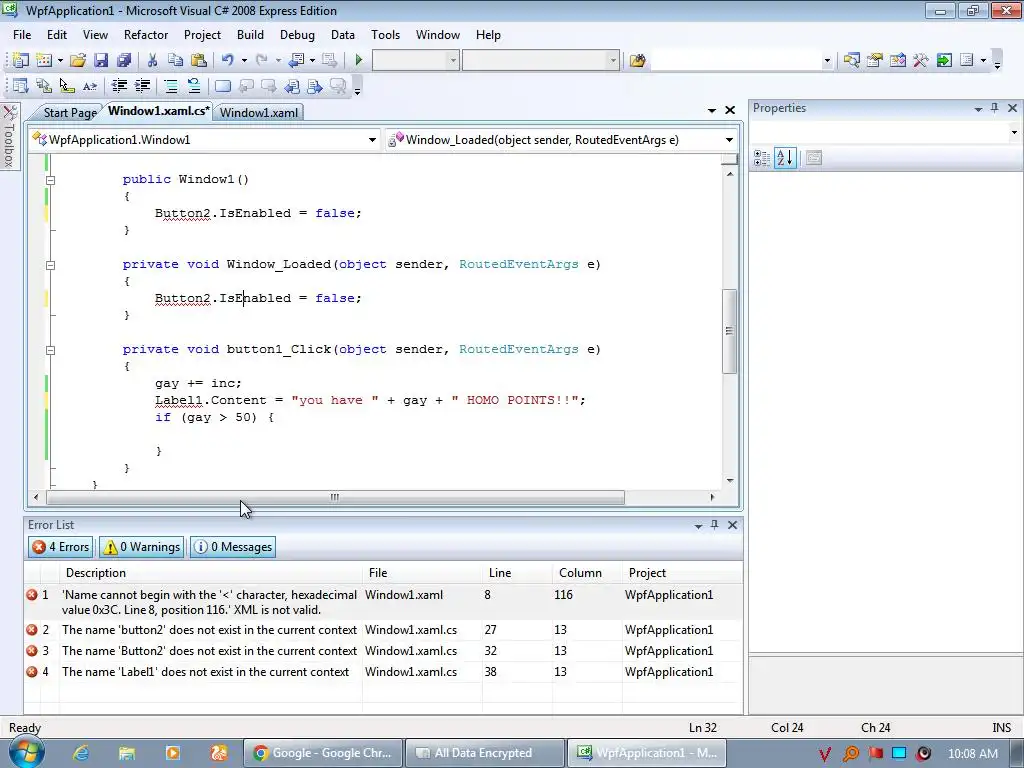Open the Find combo box dropdown arrow
Viewport: 1024px width, 768px height.
[x=827, y=61]
